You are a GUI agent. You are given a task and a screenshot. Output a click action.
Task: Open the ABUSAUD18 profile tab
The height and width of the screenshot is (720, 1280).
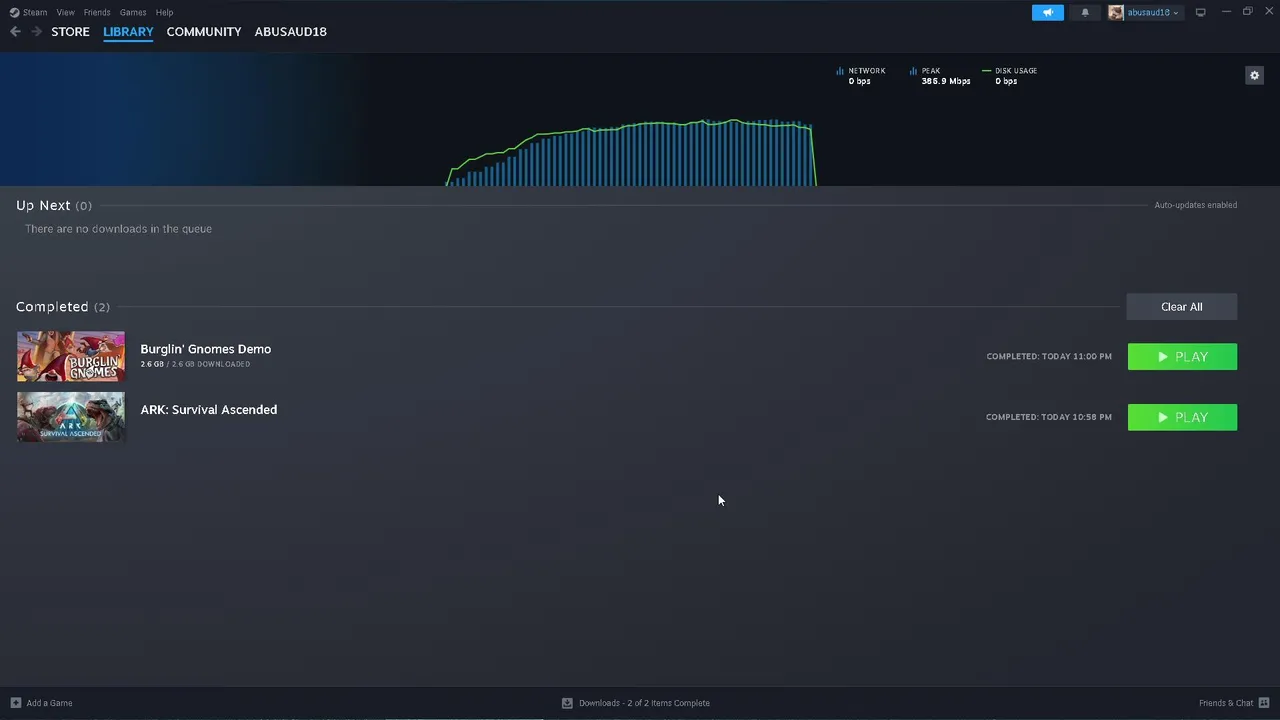coord(290,32)
